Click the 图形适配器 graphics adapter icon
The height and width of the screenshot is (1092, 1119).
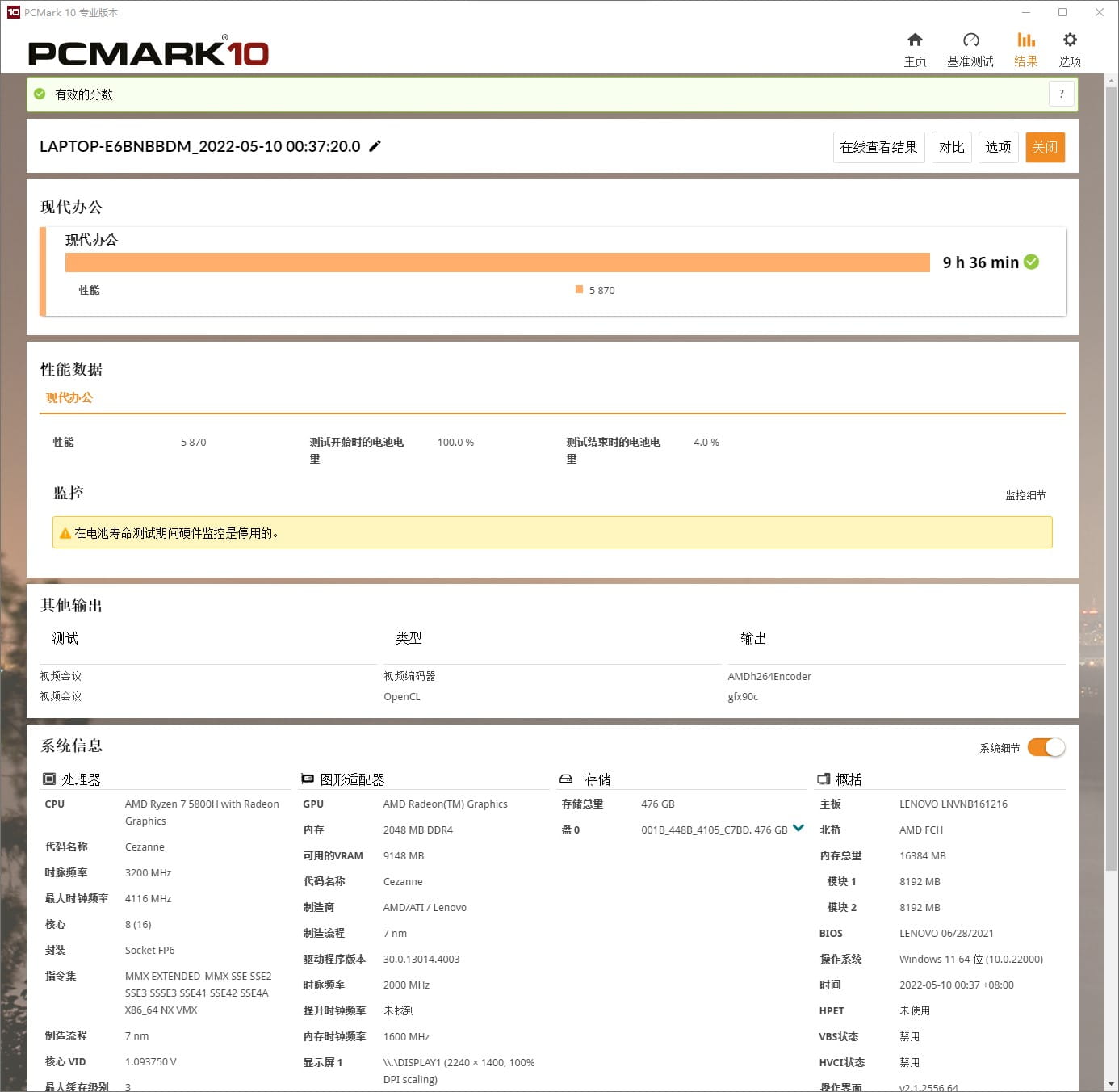pyautogui.click(x=308, y=779)
